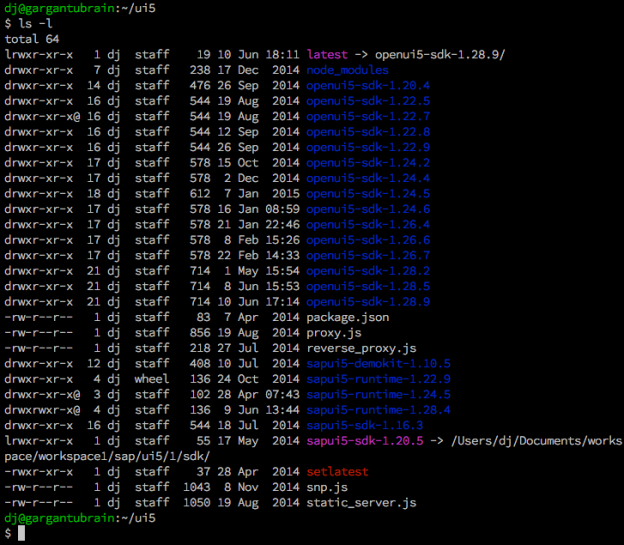The height and width of the screenshot is (545, 624).
Task: Click the openui5-sdk-1.22.5 directory entry
Action: [x=368, y=101]
